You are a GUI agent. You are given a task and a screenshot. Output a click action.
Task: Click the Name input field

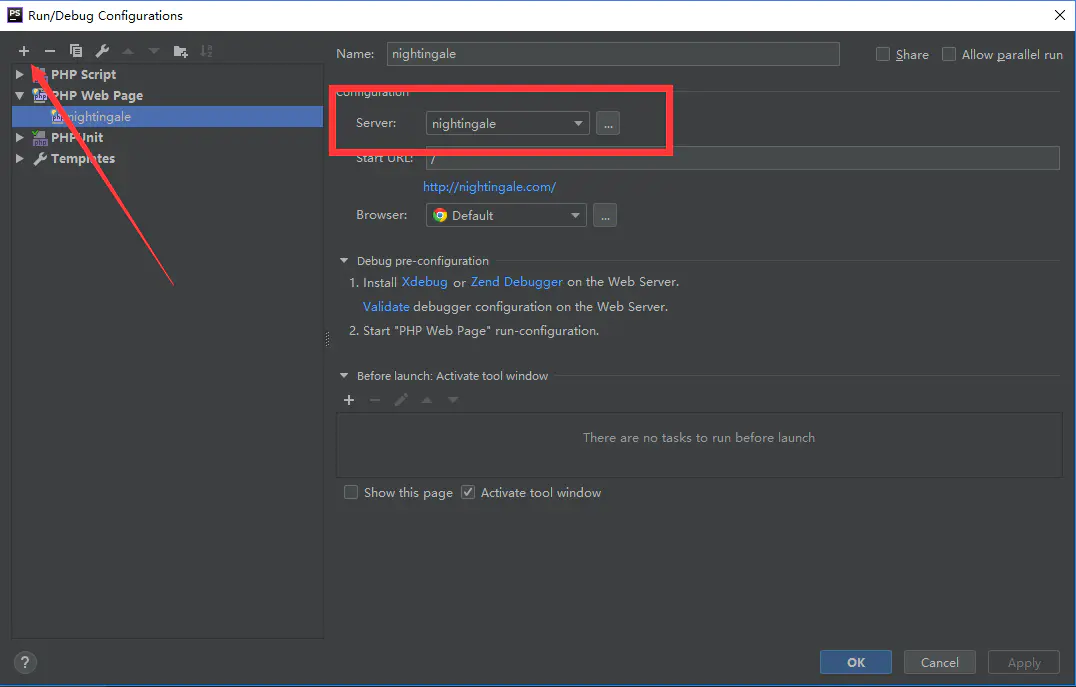pyautogui.click(x=613, y=54)
